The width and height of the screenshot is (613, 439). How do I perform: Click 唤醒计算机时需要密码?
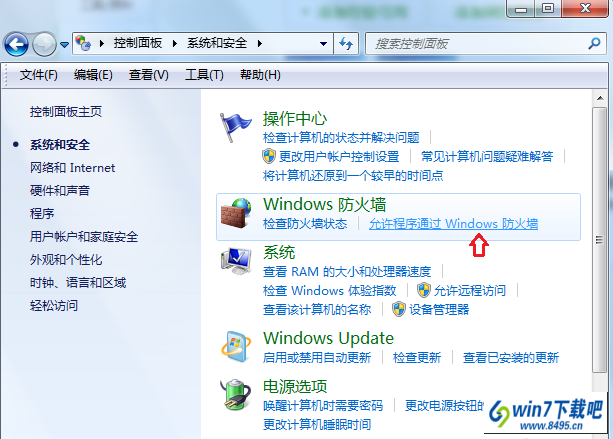[323, 406]
